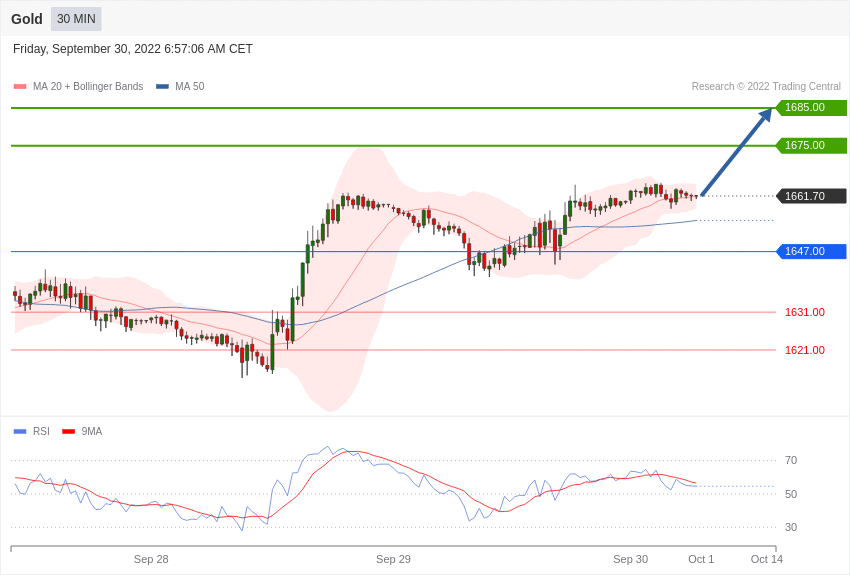Click the chart date and time text
Image resolution: width=850 pixels, height=576 pixels.
click(x=133, y=49)
